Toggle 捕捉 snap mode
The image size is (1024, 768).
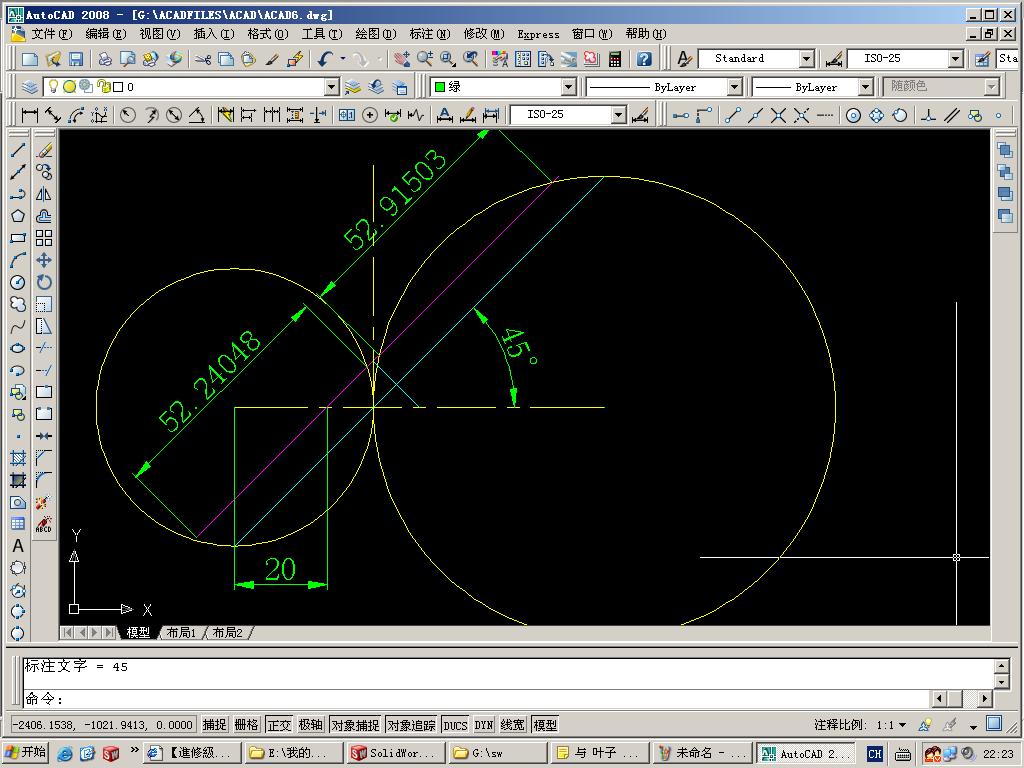click(x=214, y=725)
